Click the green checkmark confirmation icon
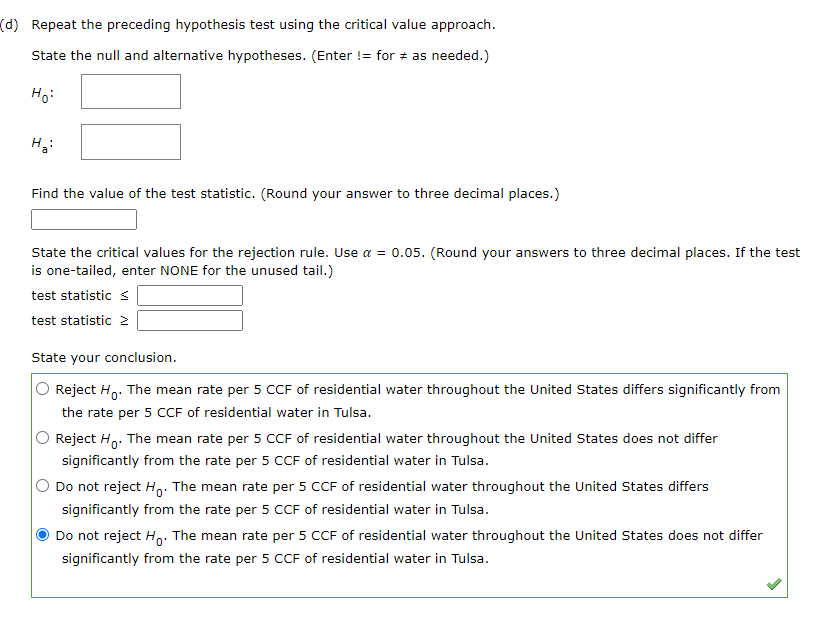The width and height of the screenshot is (822, 633). (773, 583)
